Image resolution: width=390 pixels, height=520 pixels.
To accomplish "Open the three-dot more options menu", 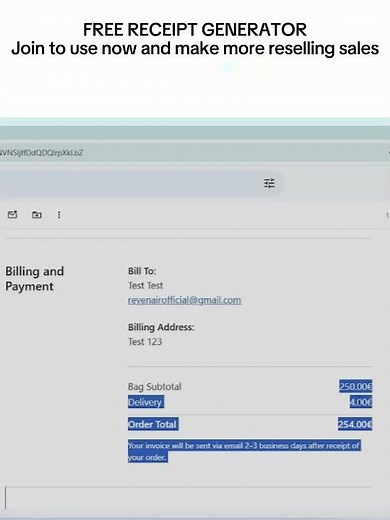I will pyautogui.click(x=59, y=215).
